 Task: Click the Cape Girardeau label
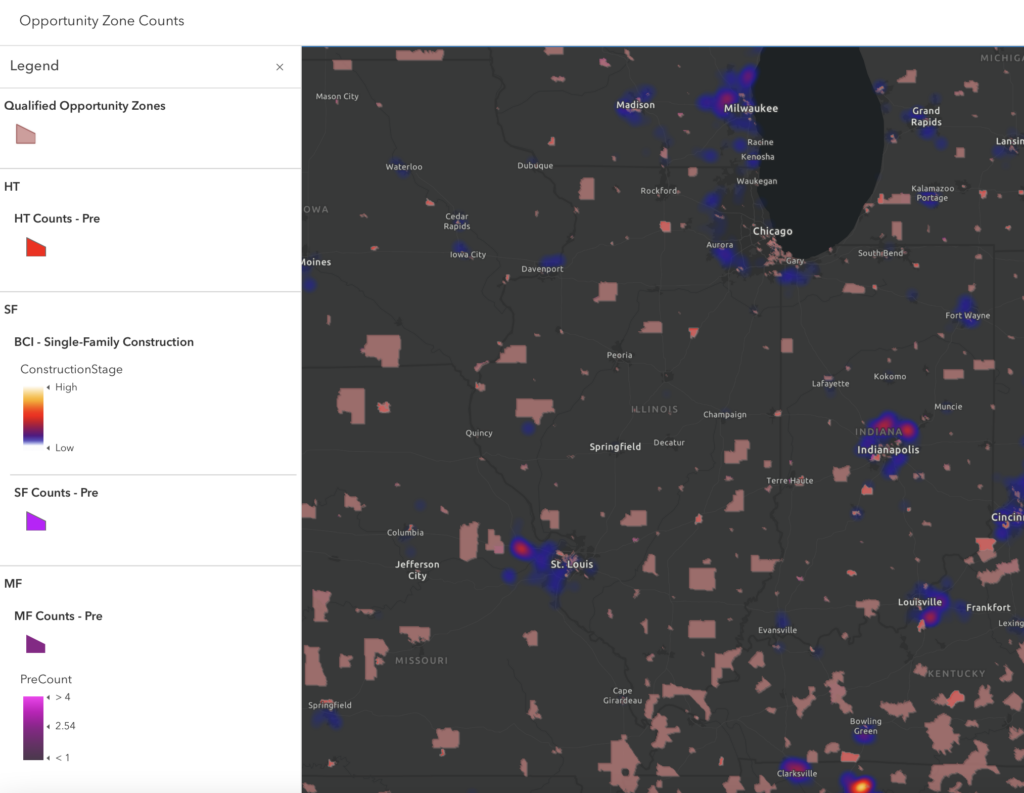click(x=622, y=696)
